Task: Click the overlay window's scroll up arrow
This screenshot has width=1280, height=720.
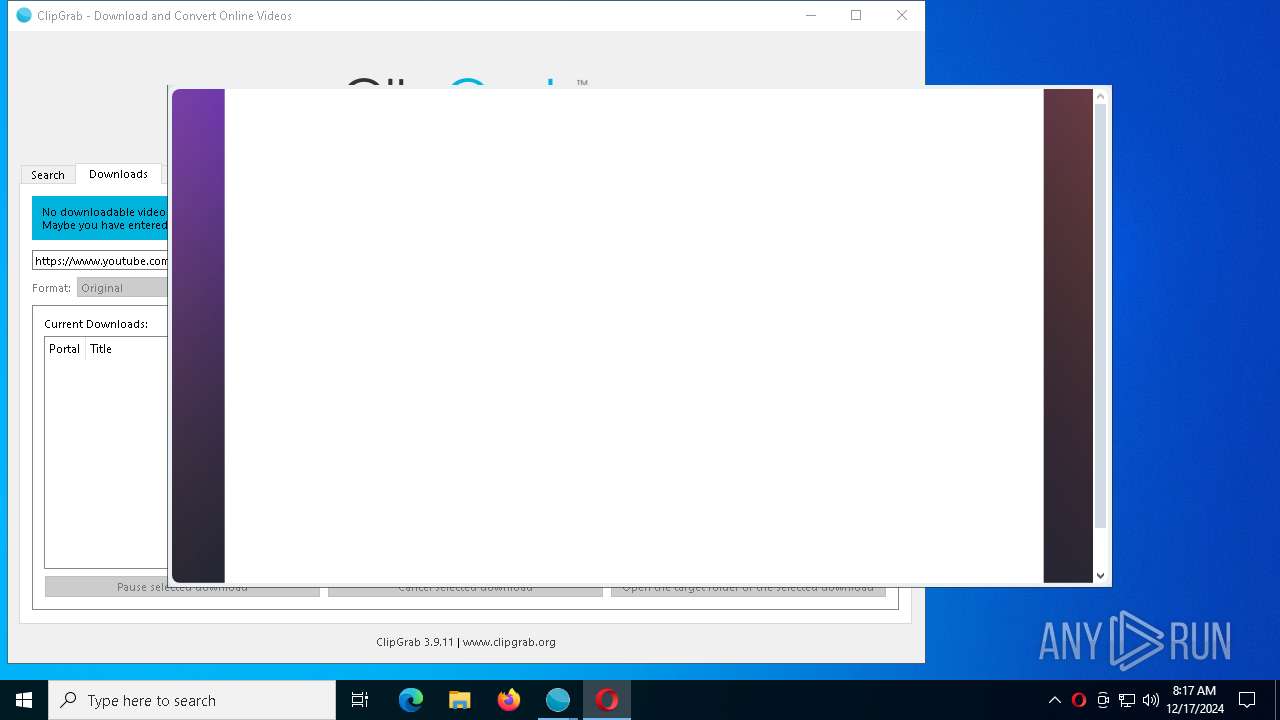Action: click(1100, 97)
